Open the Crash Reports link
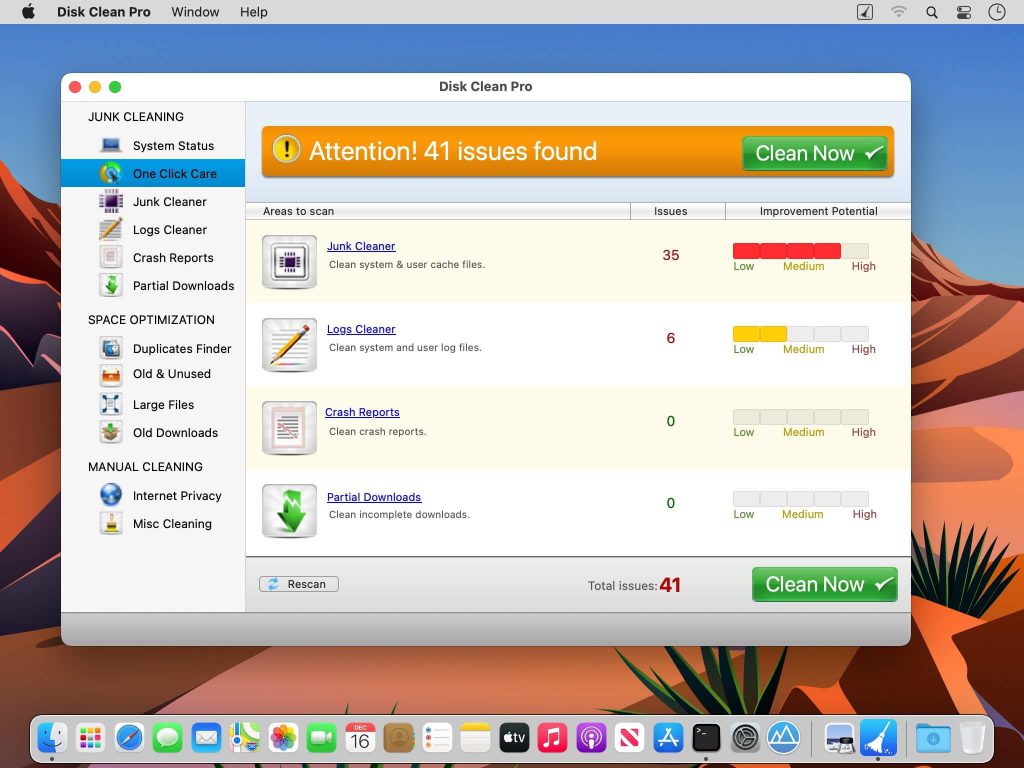The image size is (1024, 768). click(x=362, y=412)
